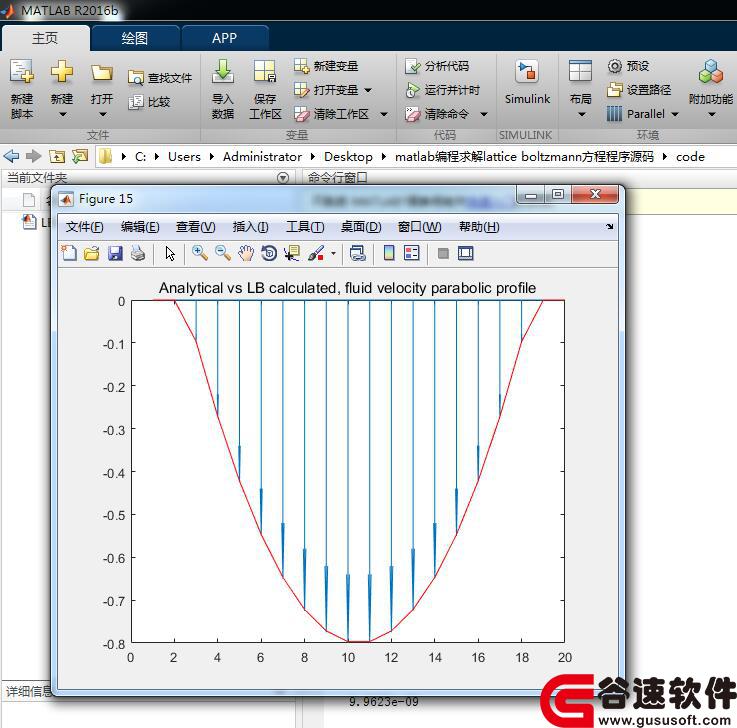Screen dimensions: 737x728
Task: Toggle the Pan hand tool
Action: [x=246, y=253]
